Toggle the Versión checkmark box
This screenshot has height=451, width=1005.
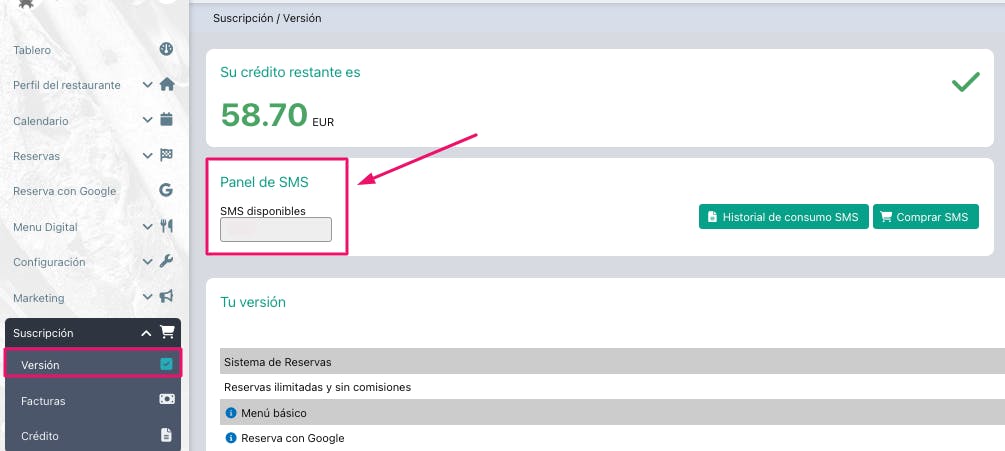click(x=166, y=365)
